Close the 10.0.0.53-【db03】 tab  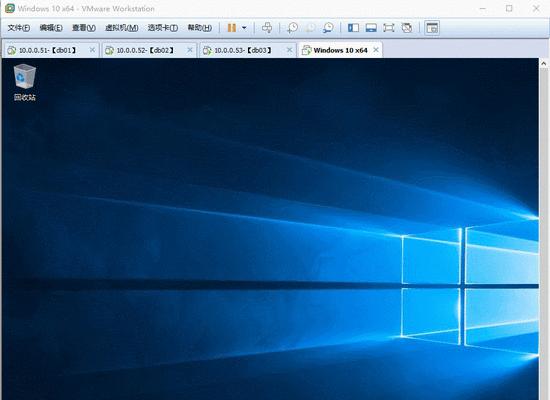289,50
